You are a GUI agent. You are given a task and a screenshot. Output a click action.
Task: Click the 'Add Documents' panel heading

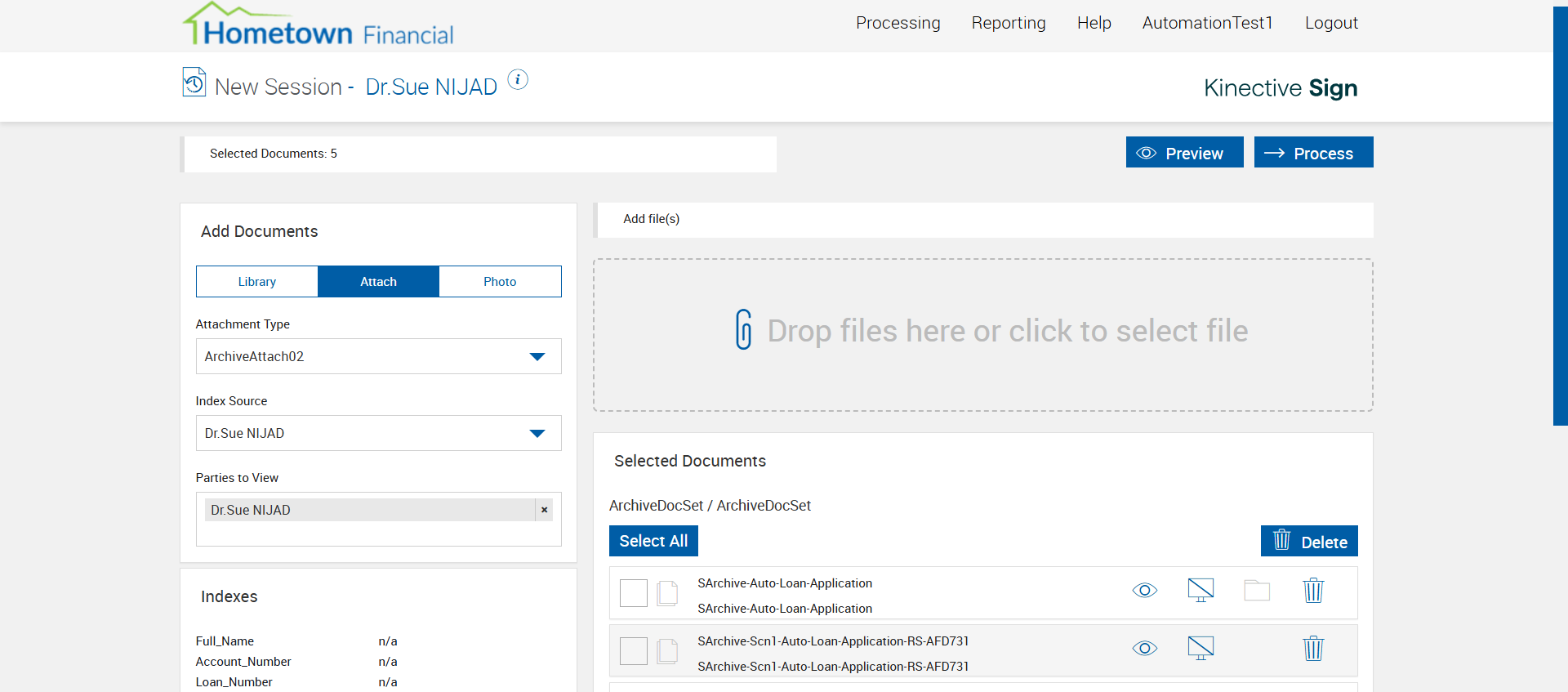(x=260, y=231)
